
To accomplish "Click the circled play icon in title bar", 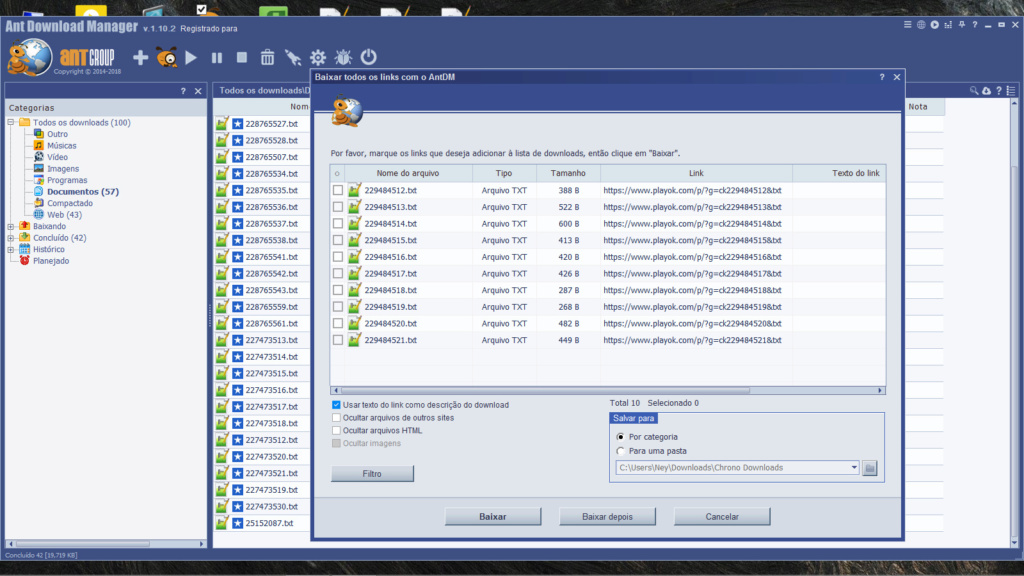I will point(935,25).
